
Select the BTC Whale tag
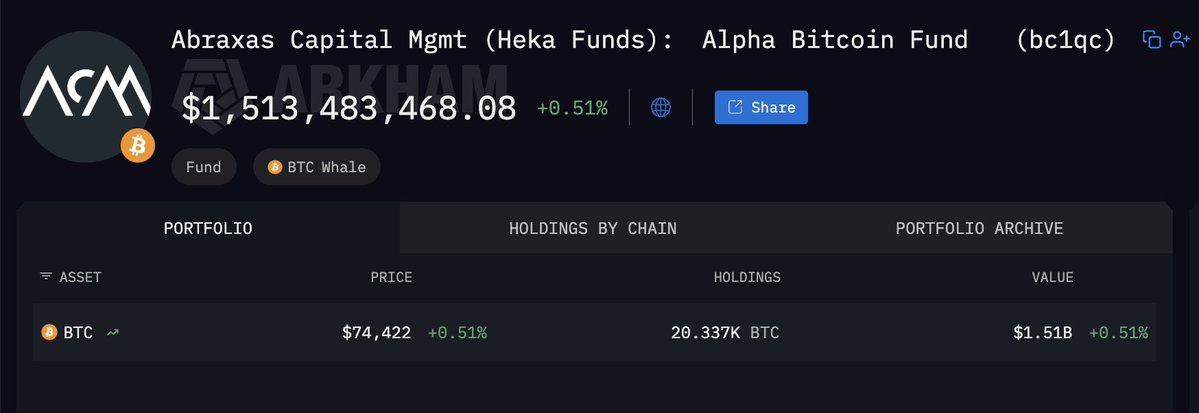click(x=316, y=168)
